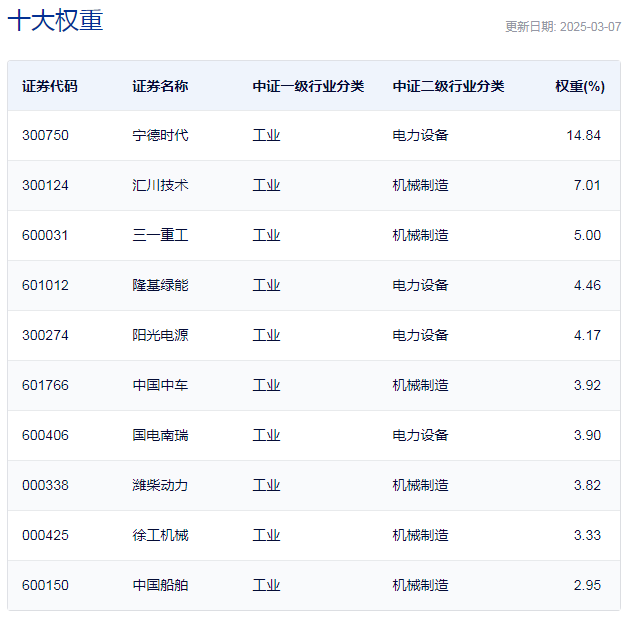
Task: Click weight value 7.01
Action: tap(587, 185)
